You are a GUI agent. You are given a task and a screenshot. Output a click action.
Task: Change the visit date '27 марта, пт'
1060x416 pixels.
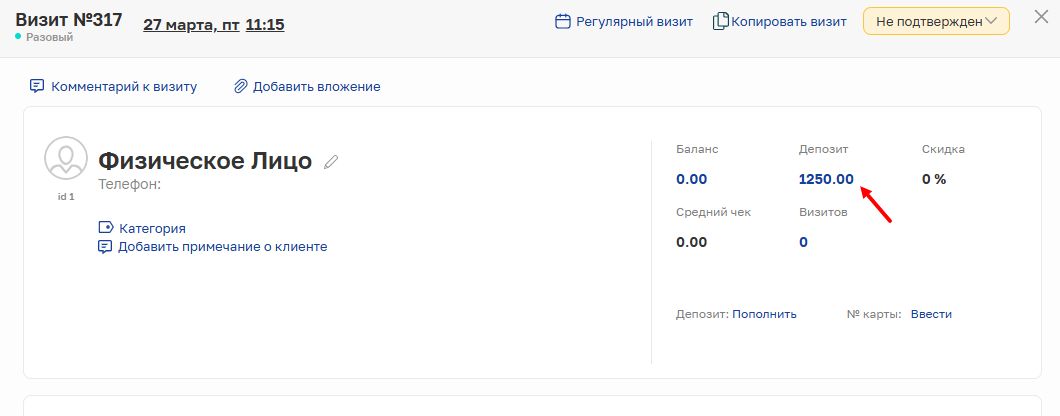coord(191,24)
